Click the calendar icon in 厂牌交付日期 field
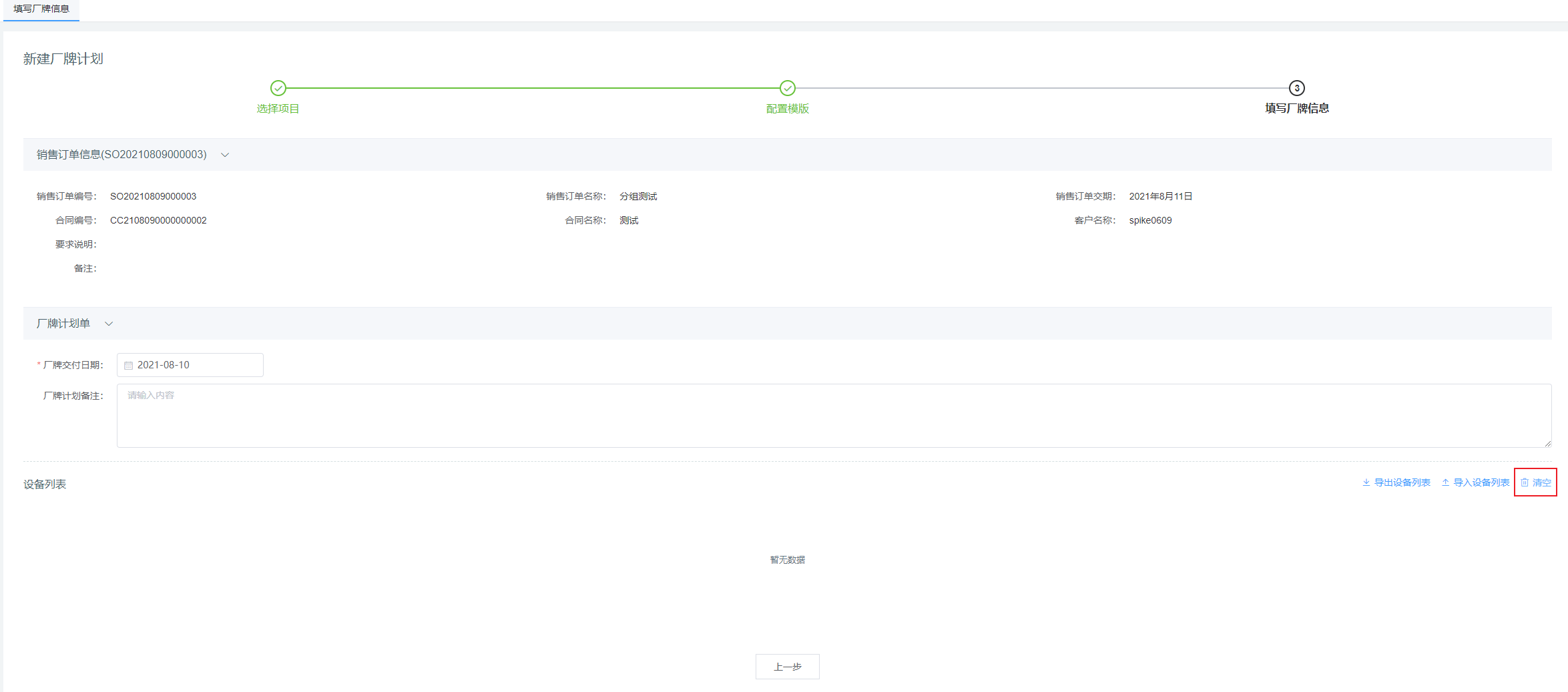1568x692 pixels. pos(129,366)
